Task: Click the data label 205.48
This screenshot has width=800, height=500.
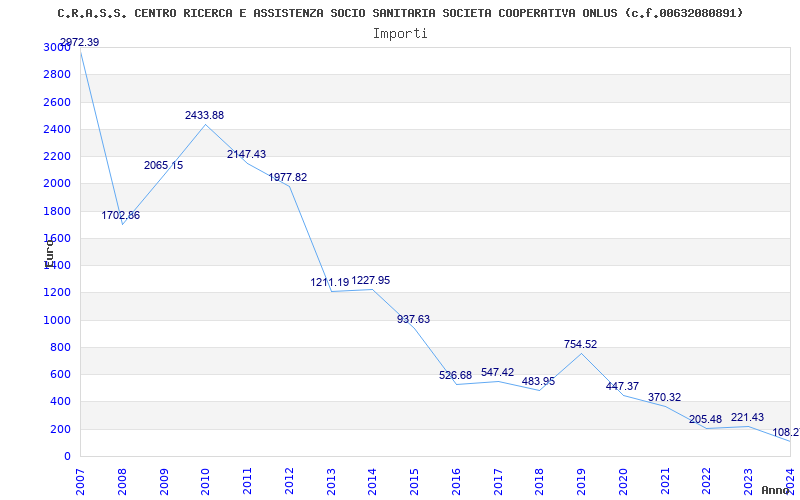Action: (x=706, y=419)
